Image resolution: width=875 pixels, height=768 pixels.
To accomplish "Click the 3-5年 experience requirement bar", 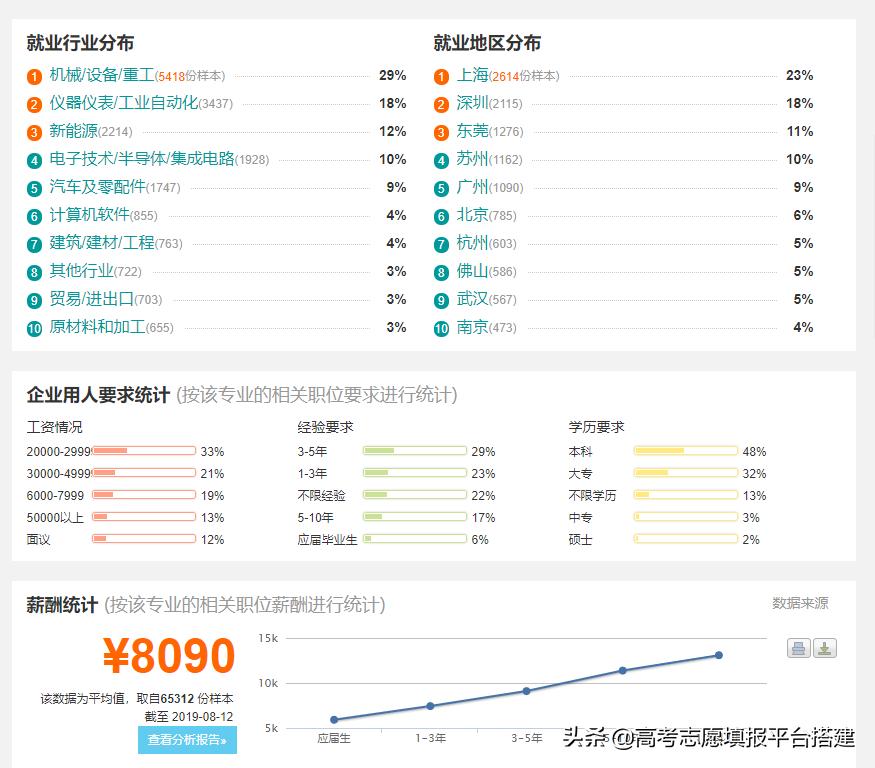I will pyautogui.click(x=415, y=451).
